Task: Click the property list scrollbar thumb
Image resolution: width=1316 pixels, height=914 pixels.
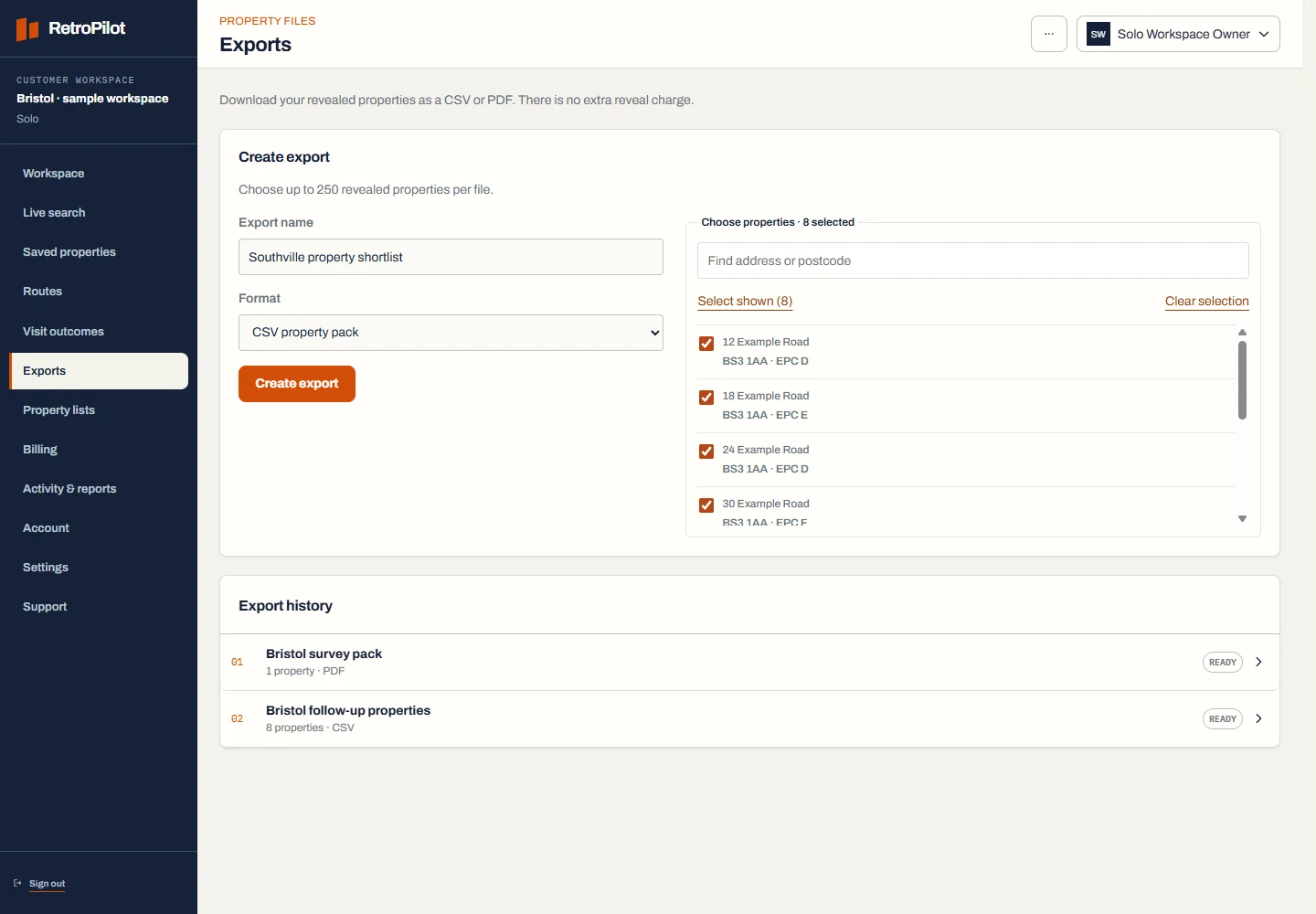Action: pos(1242,380)
